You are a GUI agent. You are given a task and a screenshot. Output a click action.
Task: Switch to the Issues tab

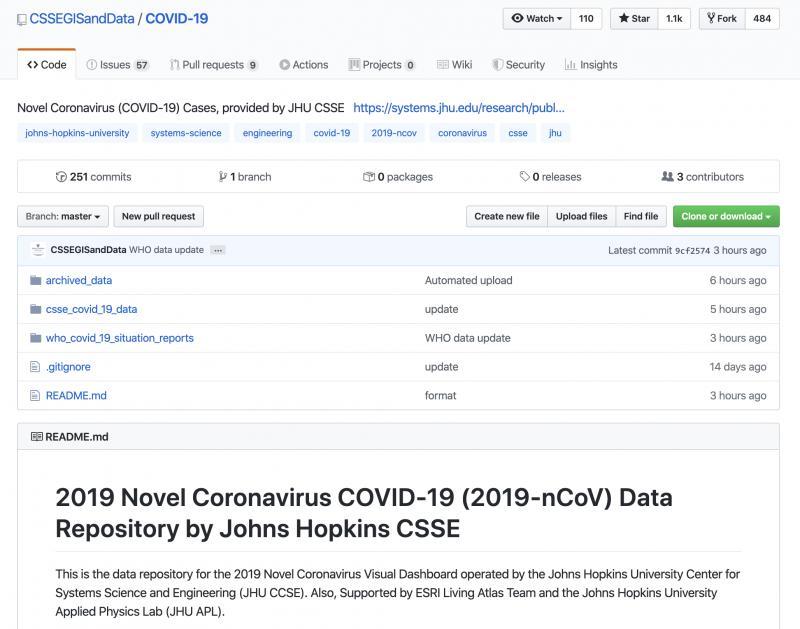[x=117, y=65]
